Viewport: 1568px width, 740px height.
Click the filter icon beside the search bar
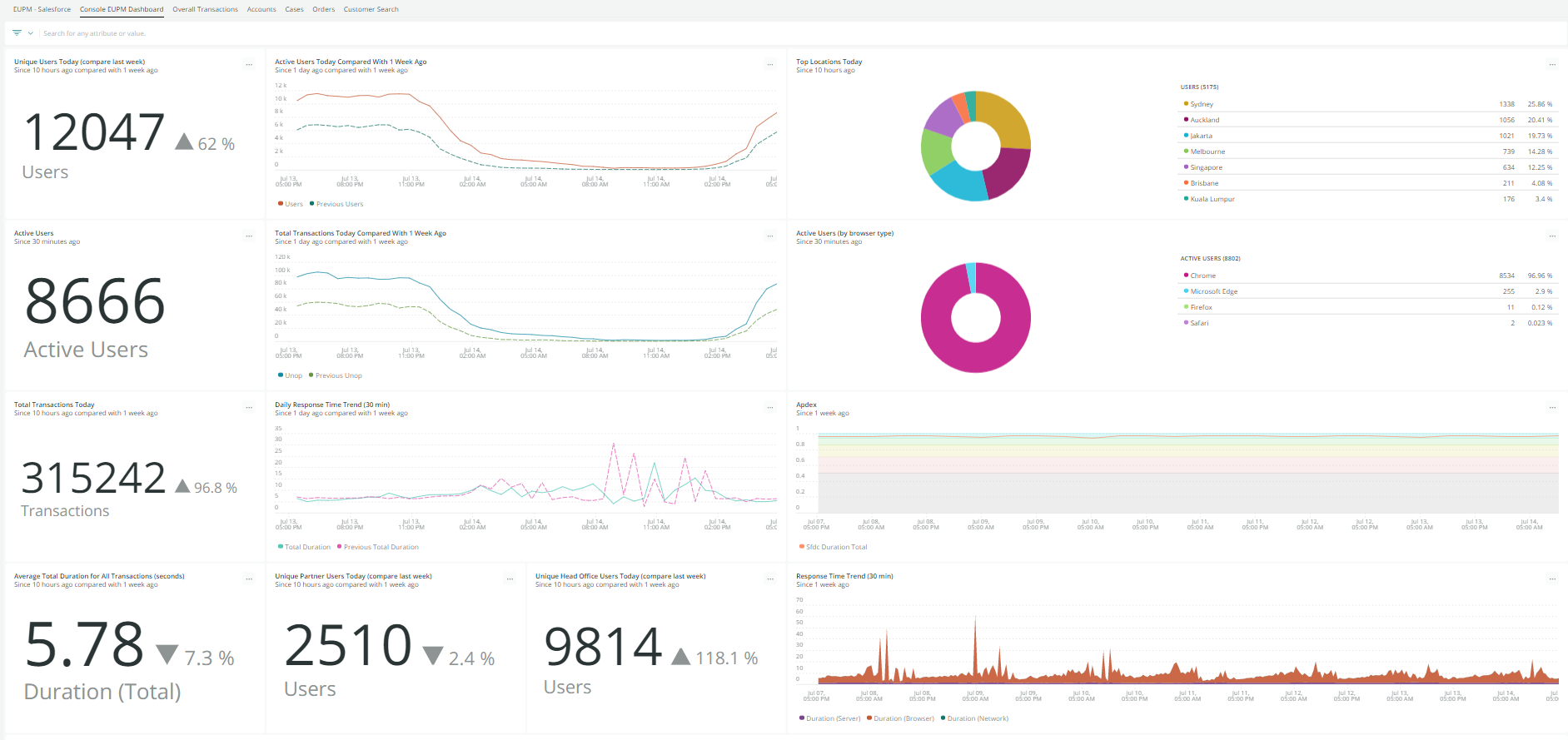[17, 33]
